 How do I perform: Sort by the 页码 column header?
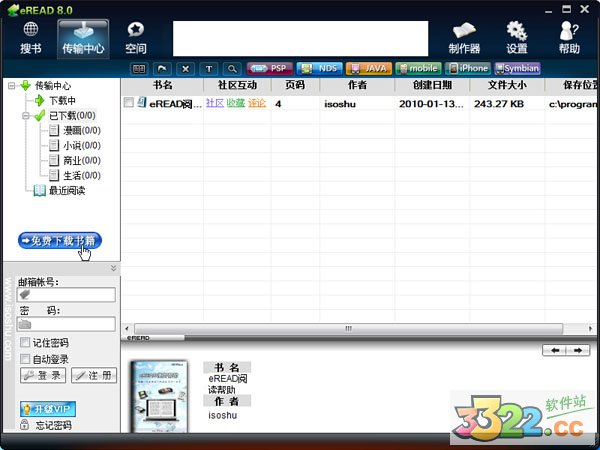click(295, 85)
